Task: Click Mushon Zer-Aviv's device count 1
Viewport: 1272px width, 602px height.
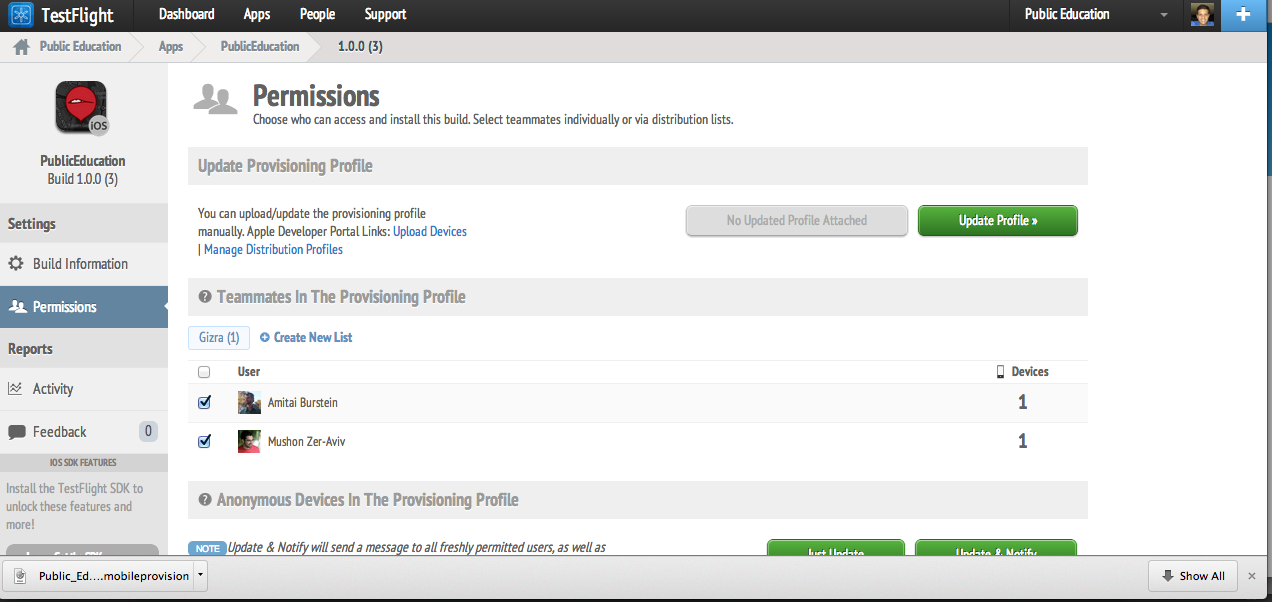Action: pyautogui.click(x=1022, y=441)
